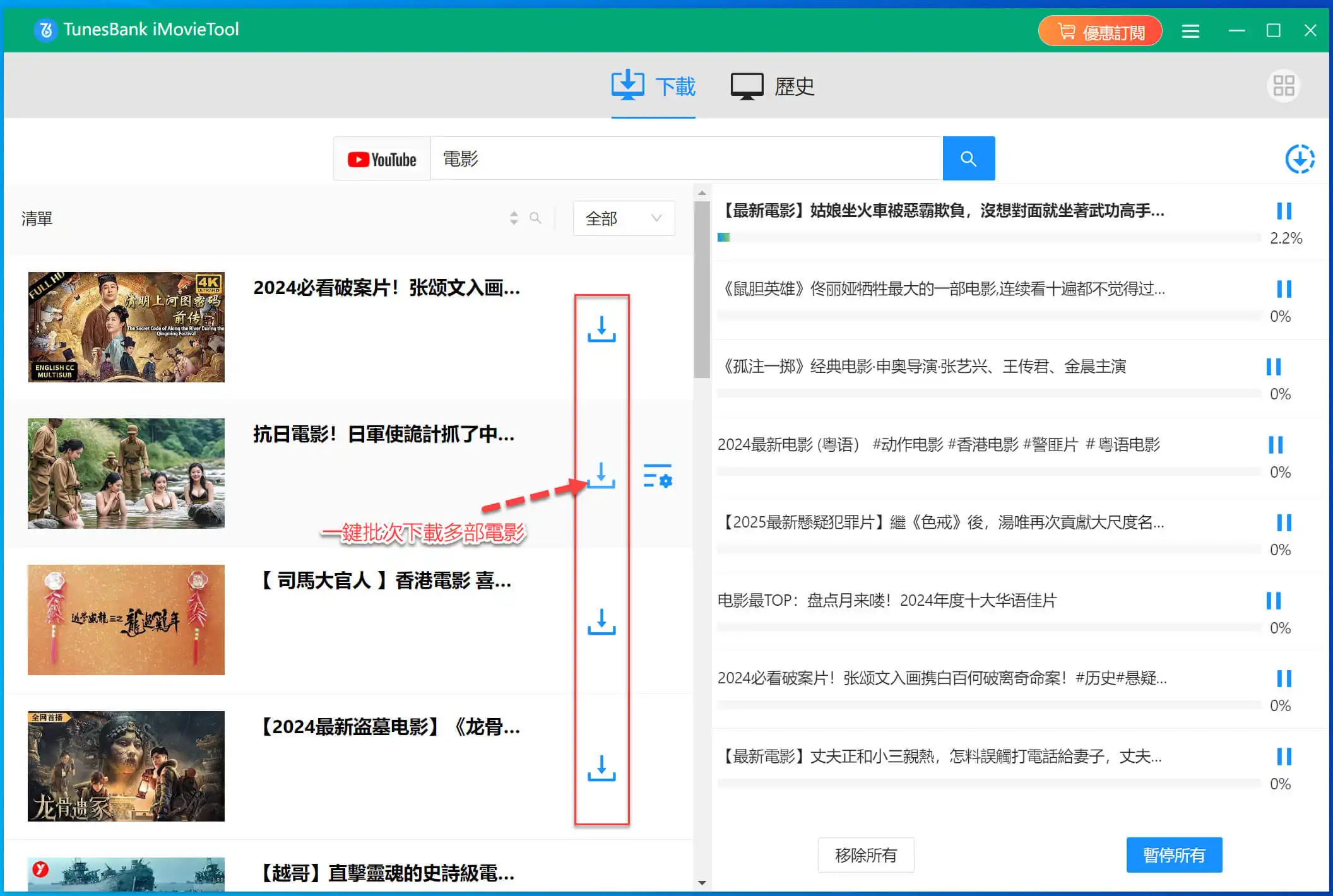1333x896 pixels.
Task: Expand the 全部 filter dropdown
Action: (624, 218)
